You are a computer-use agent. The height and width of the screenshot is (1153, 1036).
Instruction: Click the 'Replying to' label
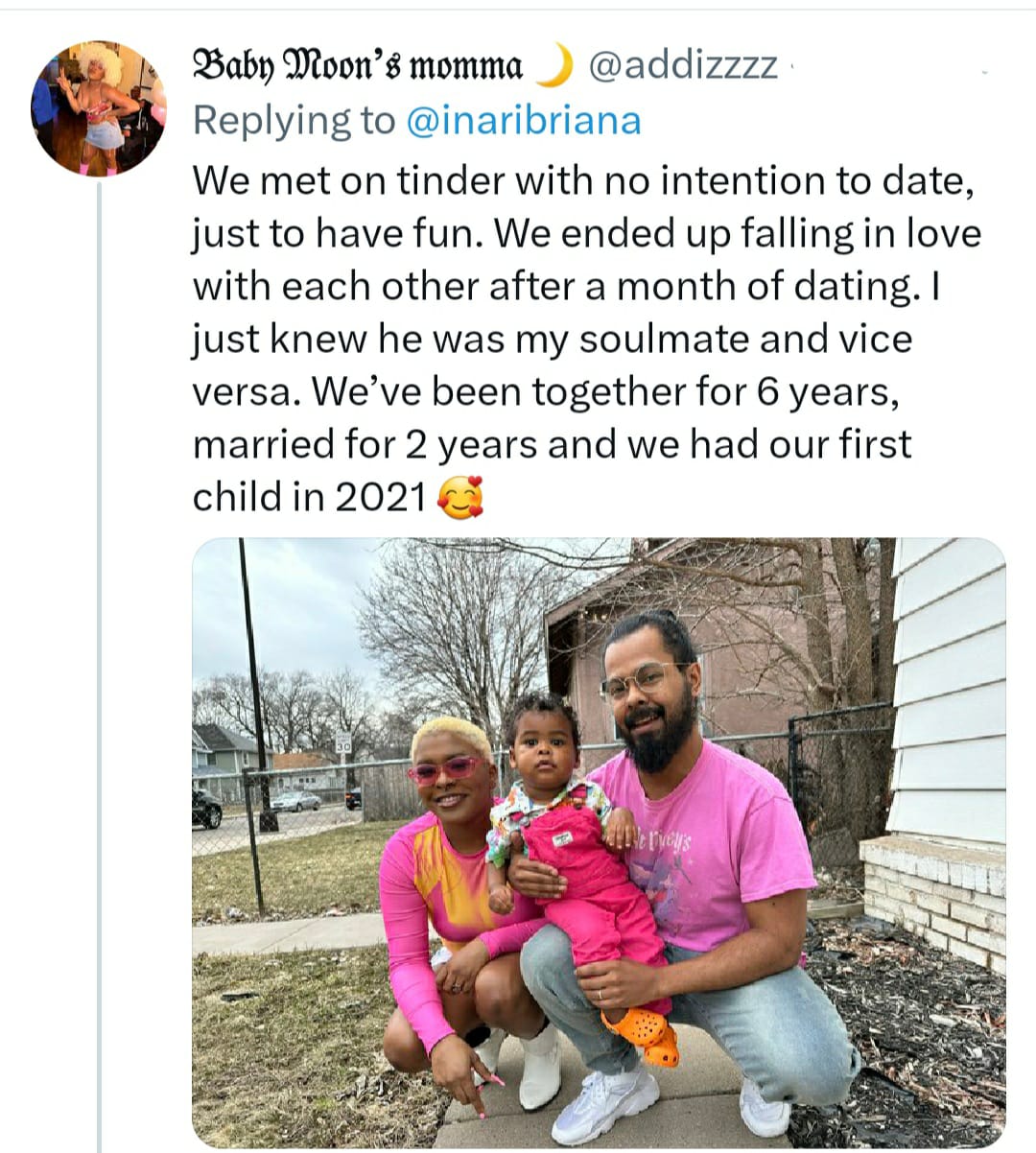pos(294,122)
